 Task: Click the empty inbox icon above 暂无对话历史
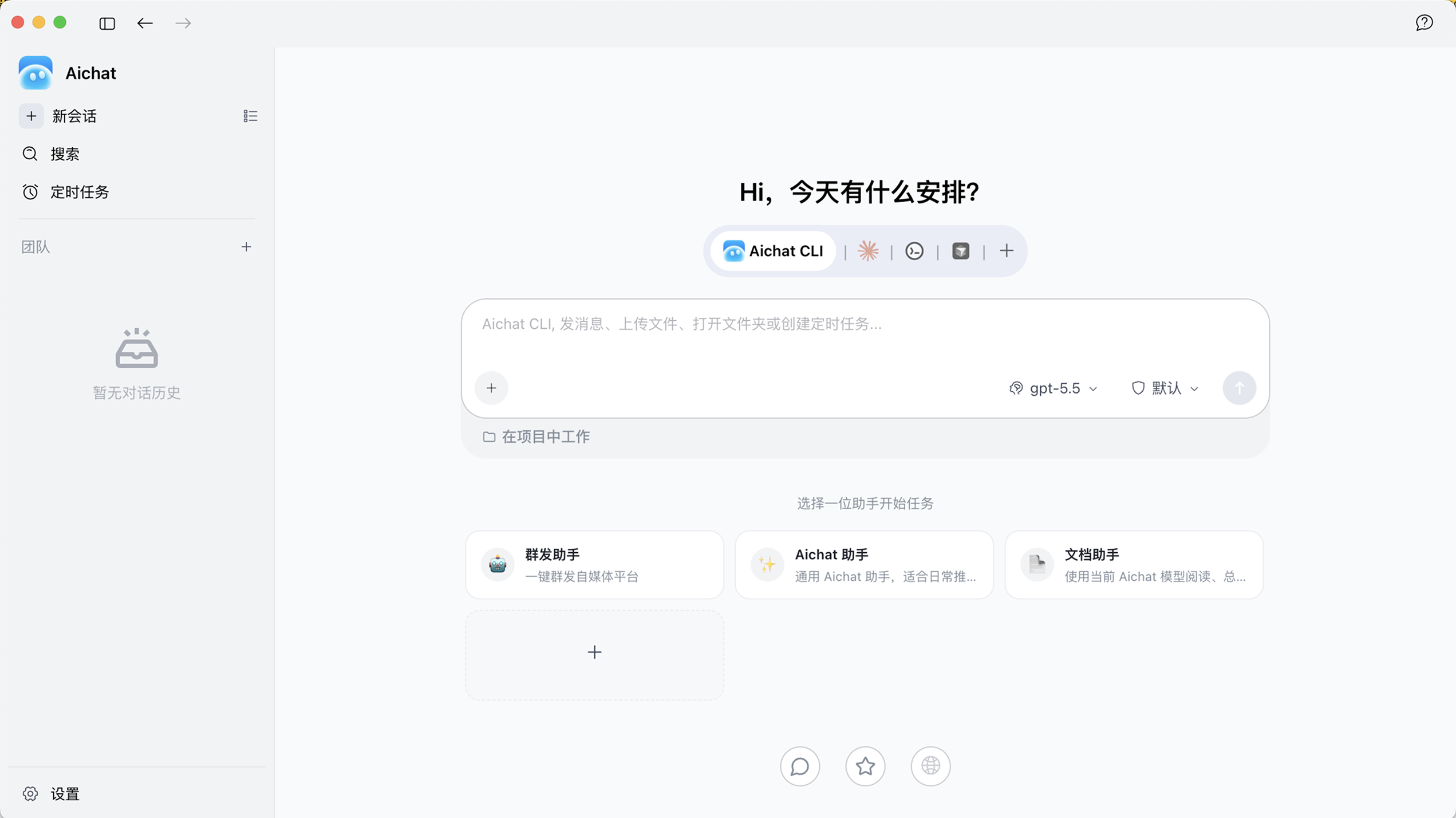tap(136, 348)
